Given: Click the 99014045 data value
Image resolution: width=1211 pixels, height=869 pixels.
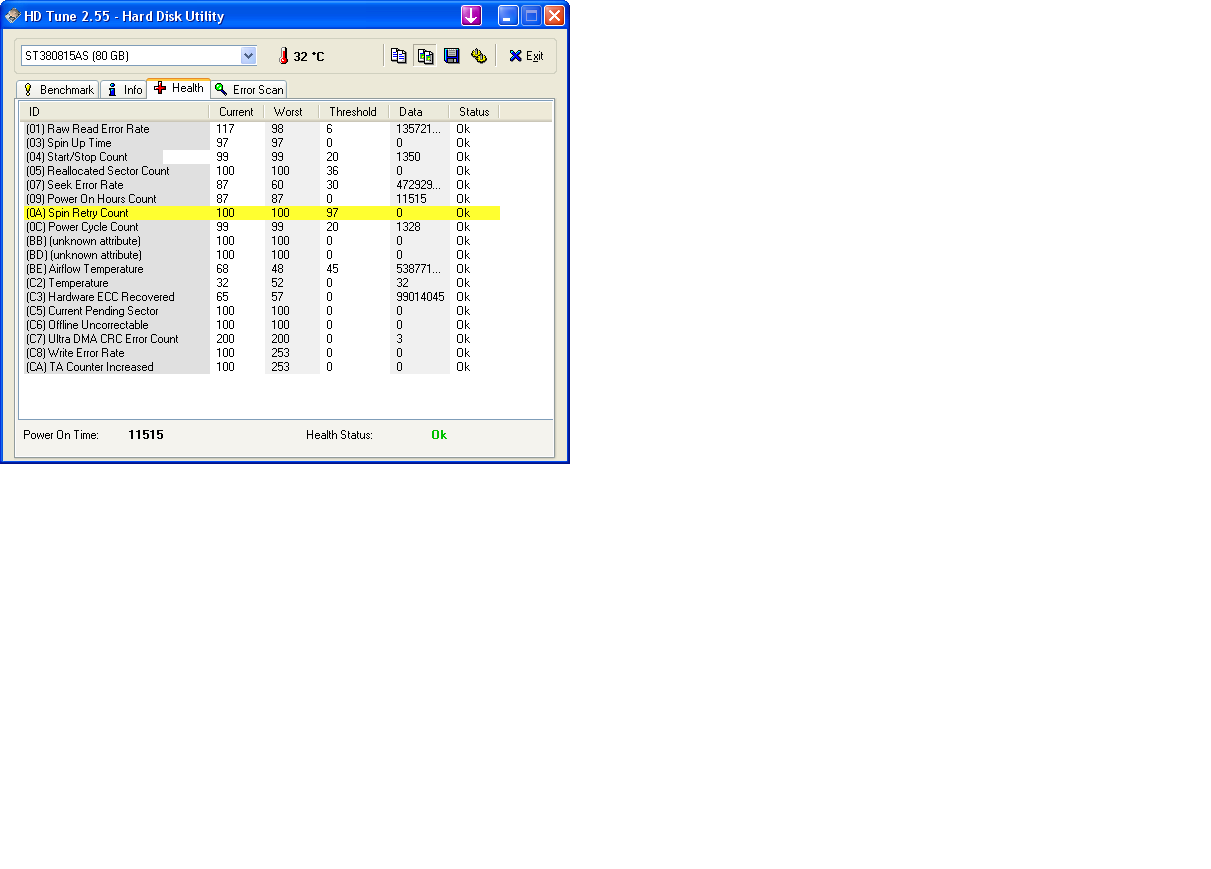Looking at the screenshot, I should tap(420, 297).
